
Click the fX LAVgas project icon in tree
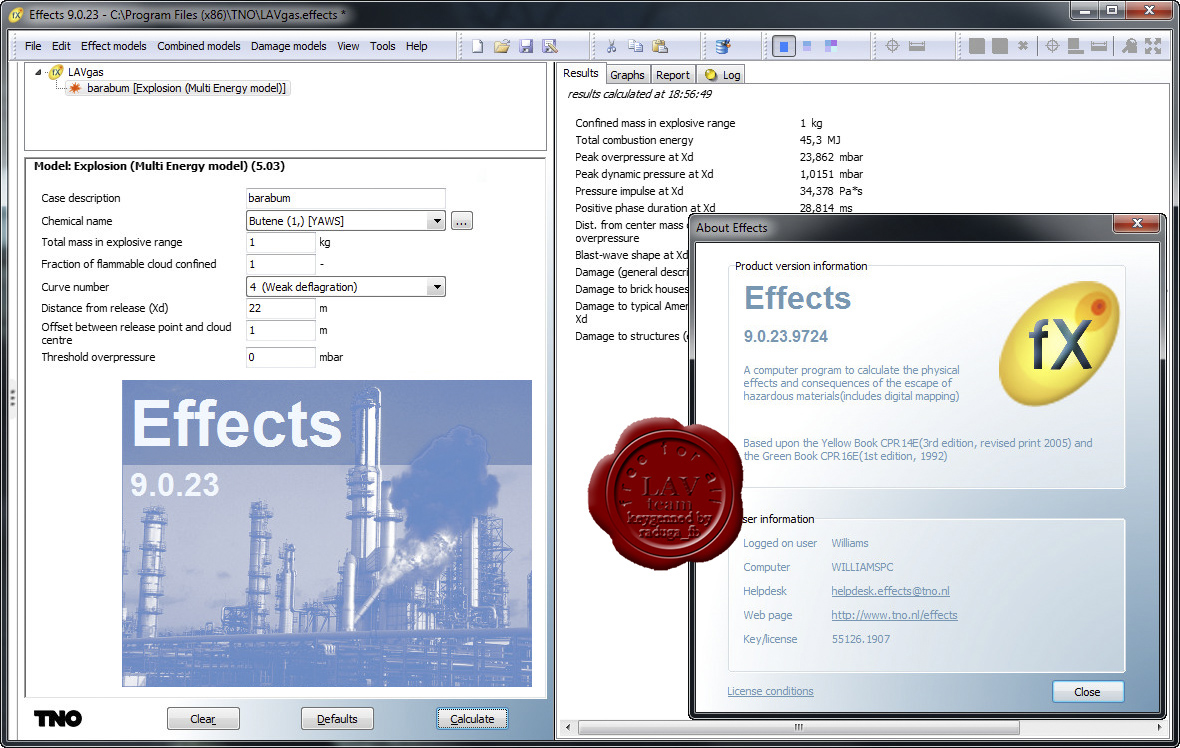click(x=55, y=72)
